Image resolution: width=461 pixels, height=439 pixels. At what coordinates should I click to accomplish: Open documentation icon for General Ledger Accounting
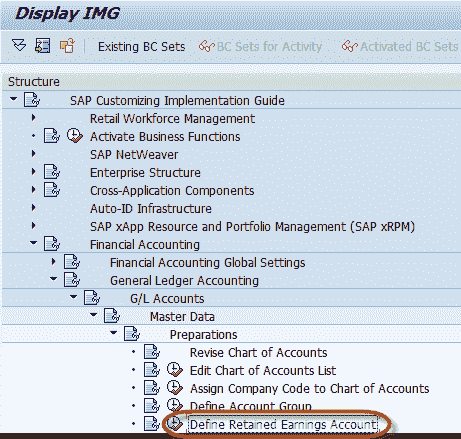pyautogui.click(x=72, y=280)
